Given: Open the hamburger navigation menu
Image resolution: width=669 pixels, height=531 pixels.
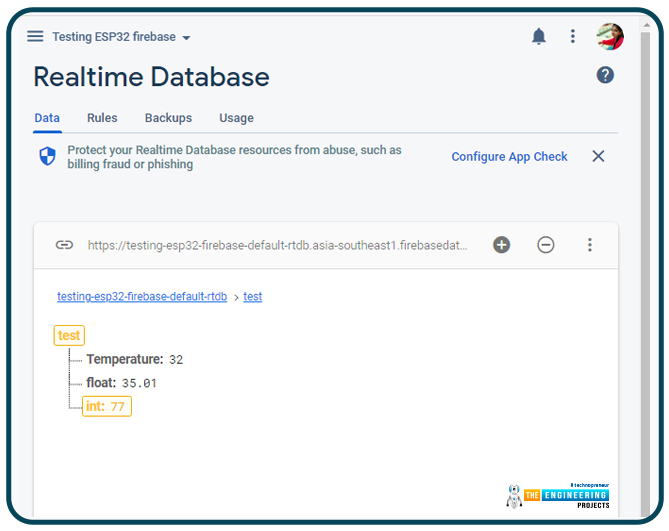Looking at the screenshot, I should 35,37.
